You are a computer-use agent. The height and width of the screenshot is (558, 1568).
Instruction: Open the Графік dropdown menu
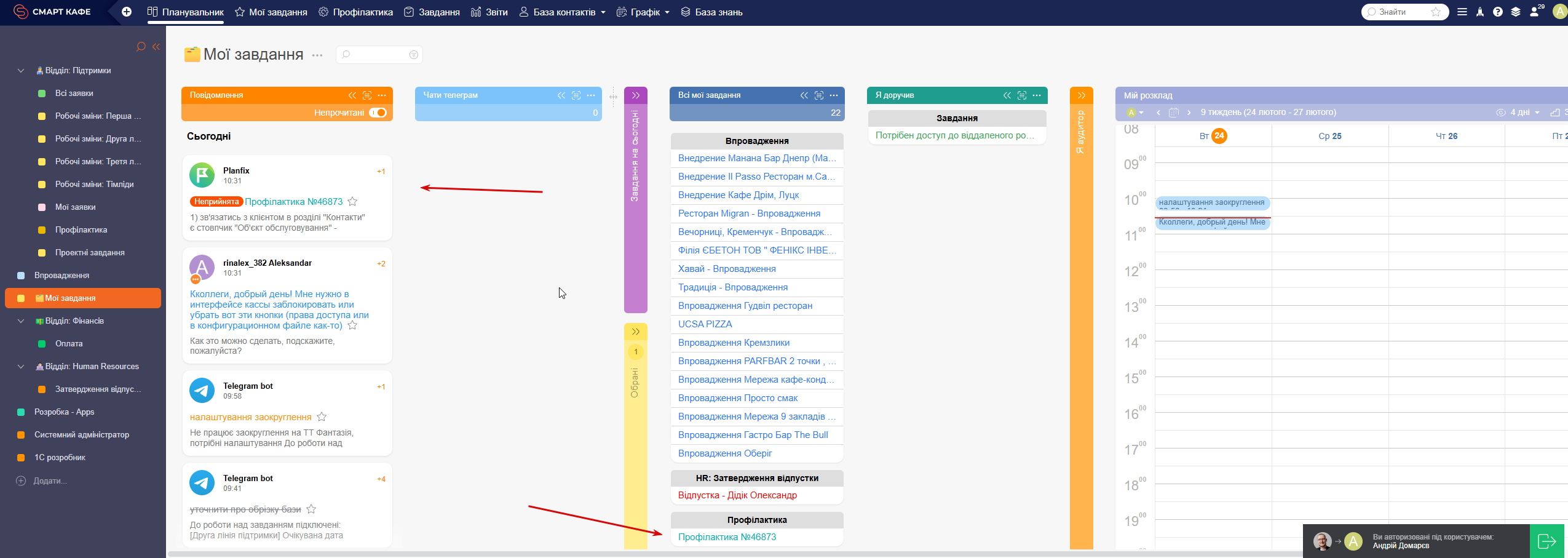[643, 12]
